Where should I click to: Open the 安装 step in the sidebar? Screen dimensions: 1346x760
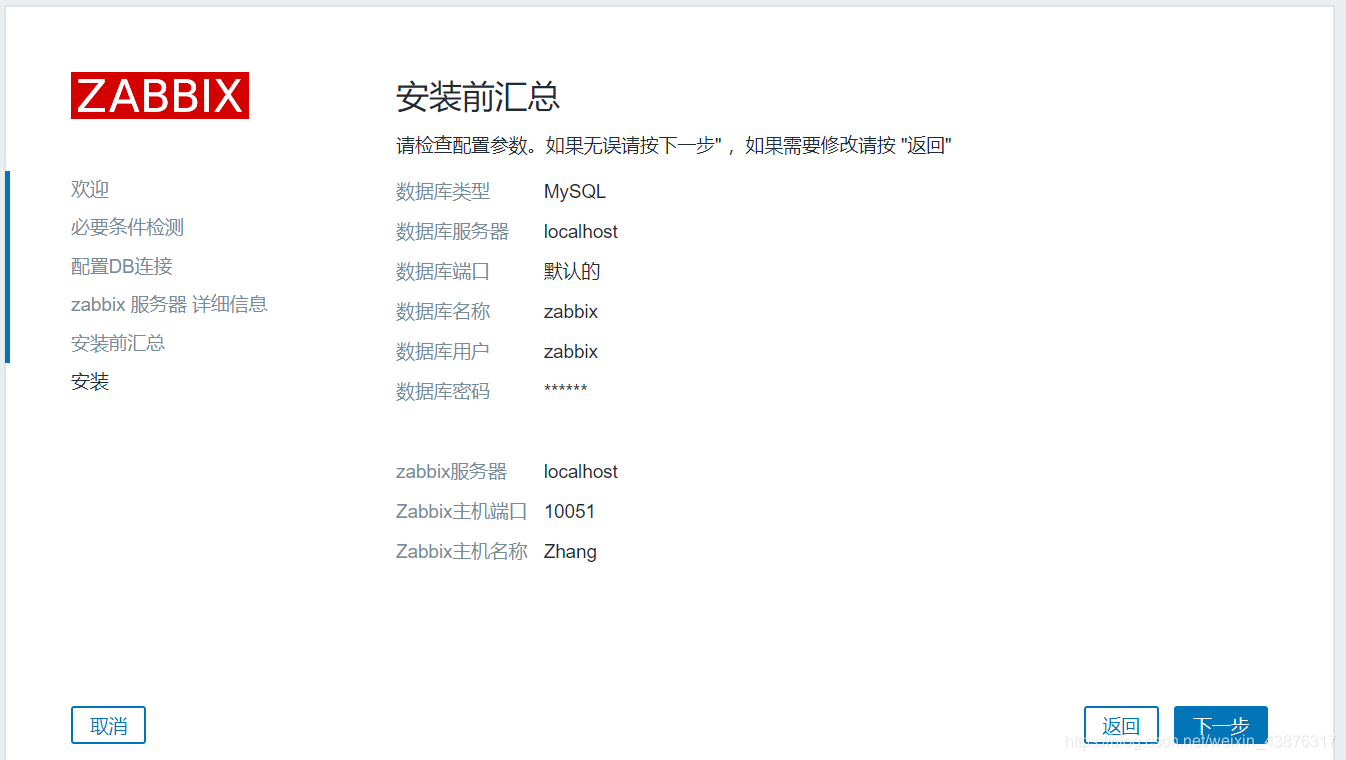pos(90,381)
